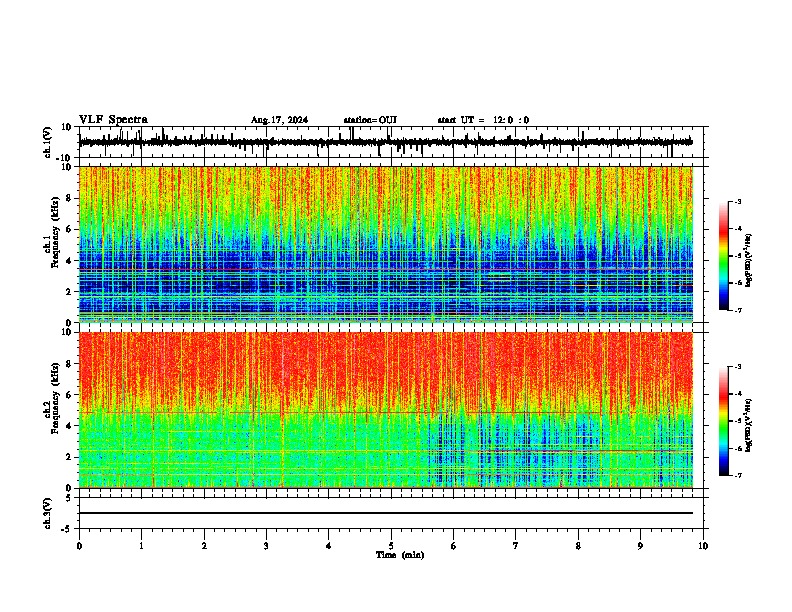Click the ch.2 color bar PSD unit label
792x612 pixels.
click(749, 425)
